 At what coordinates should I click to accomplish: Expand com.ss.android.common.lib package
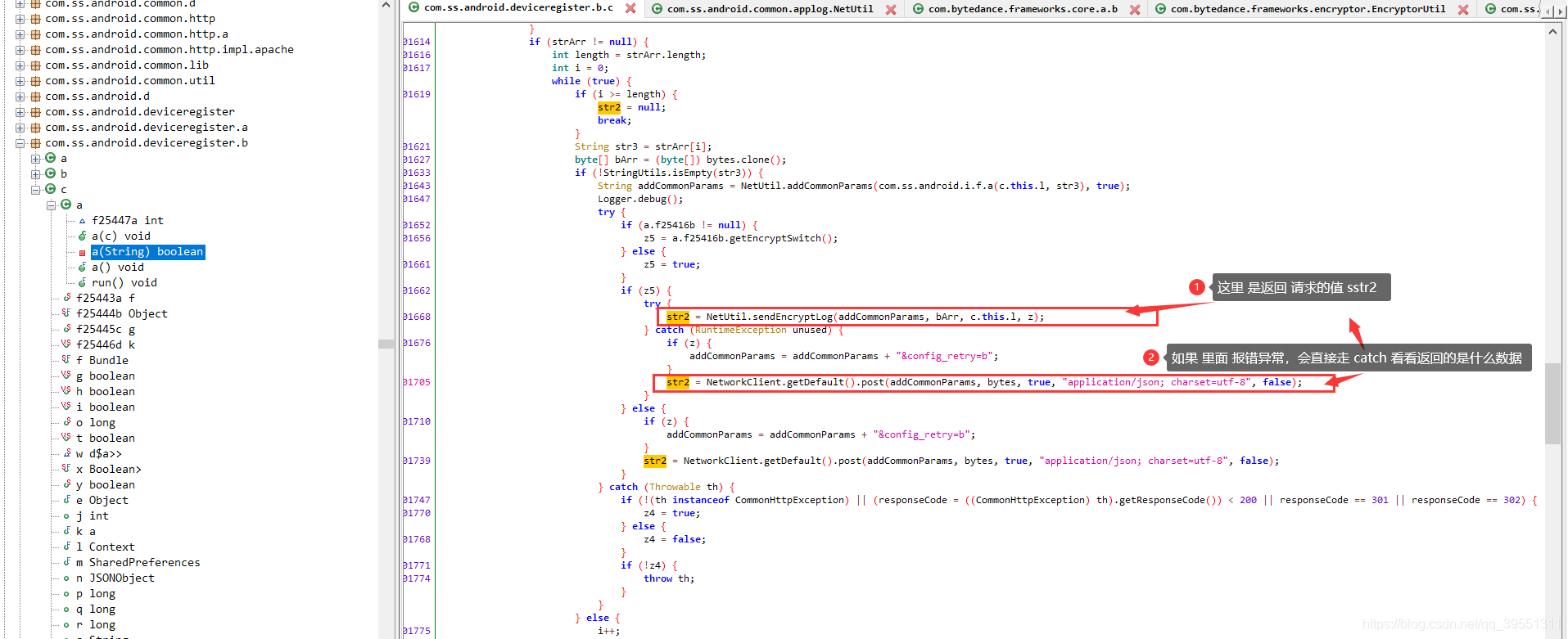20,65
